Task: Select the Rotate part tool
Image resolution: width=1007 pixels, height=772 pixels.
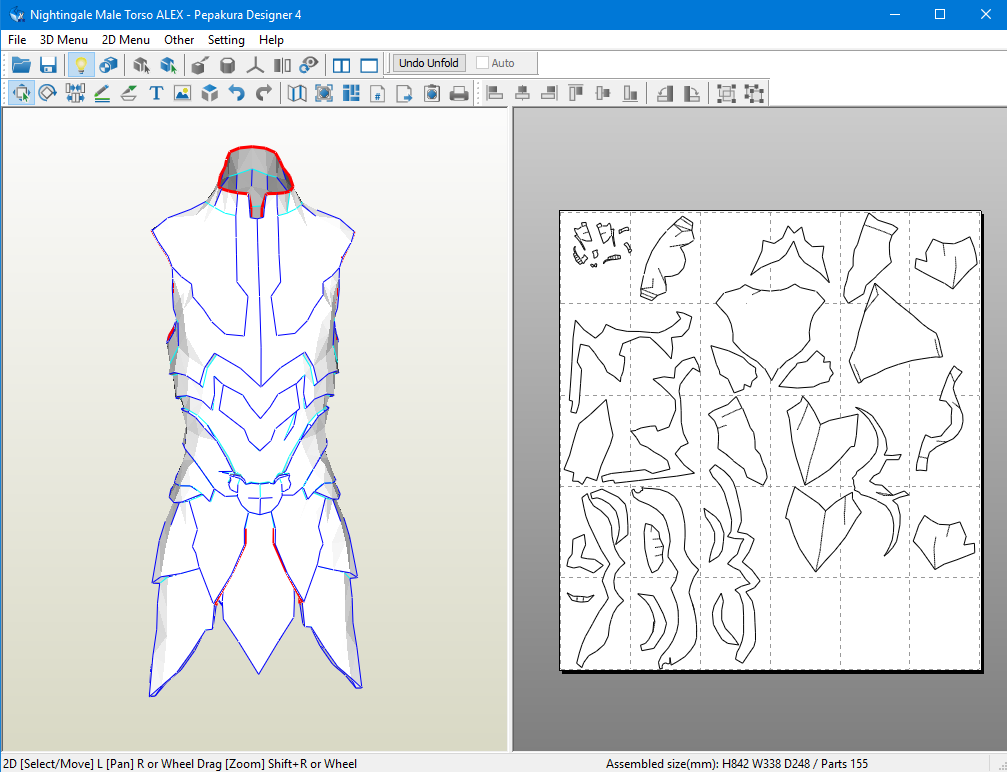Action: (48, 93)
